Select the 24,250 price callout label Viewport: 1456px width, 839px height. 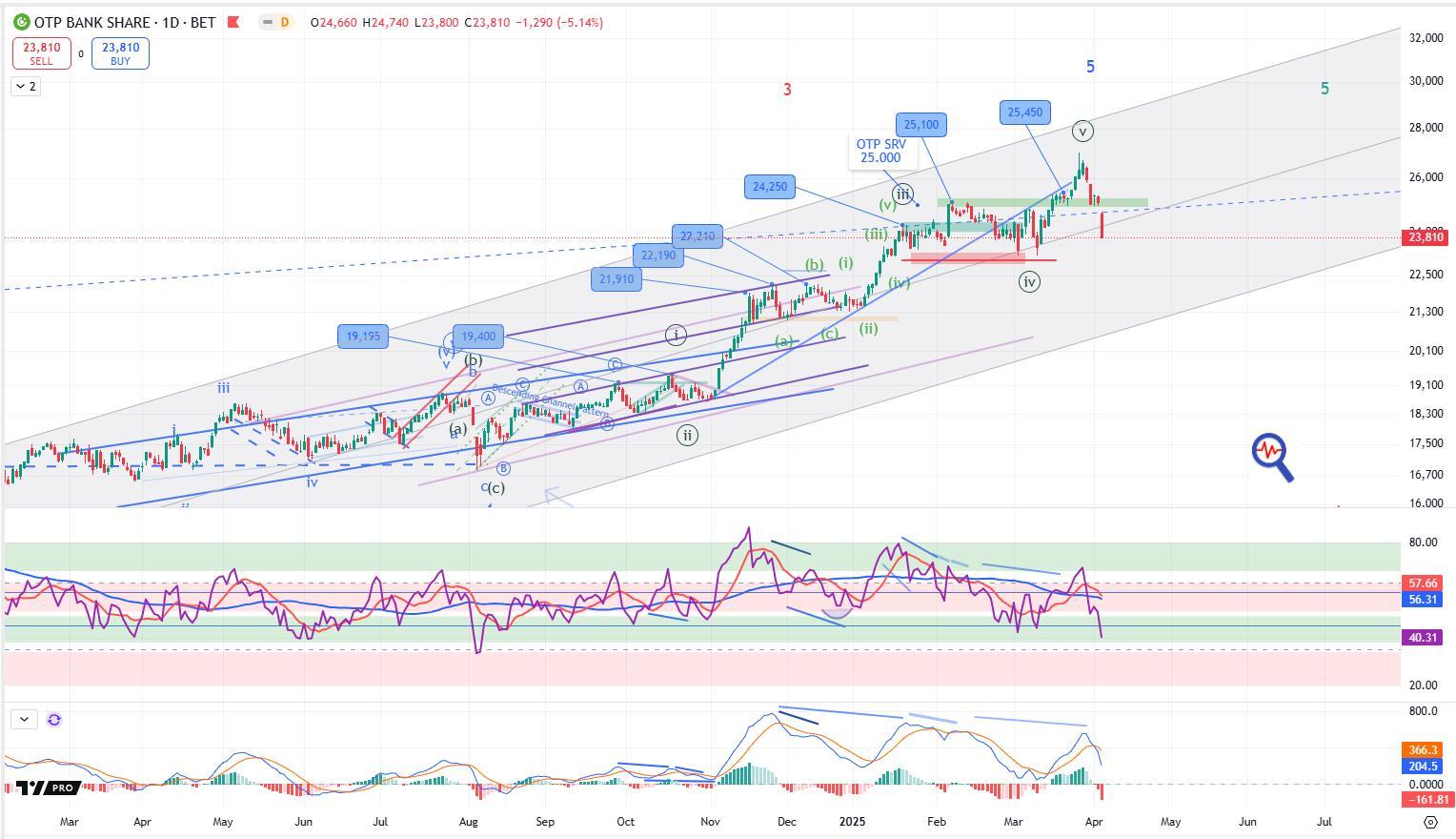coord(770,187)
